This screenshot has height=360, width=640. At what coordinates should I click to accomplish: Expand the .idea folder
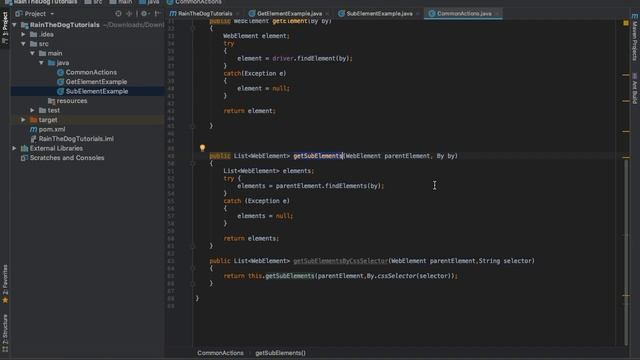tap(24, 34)
